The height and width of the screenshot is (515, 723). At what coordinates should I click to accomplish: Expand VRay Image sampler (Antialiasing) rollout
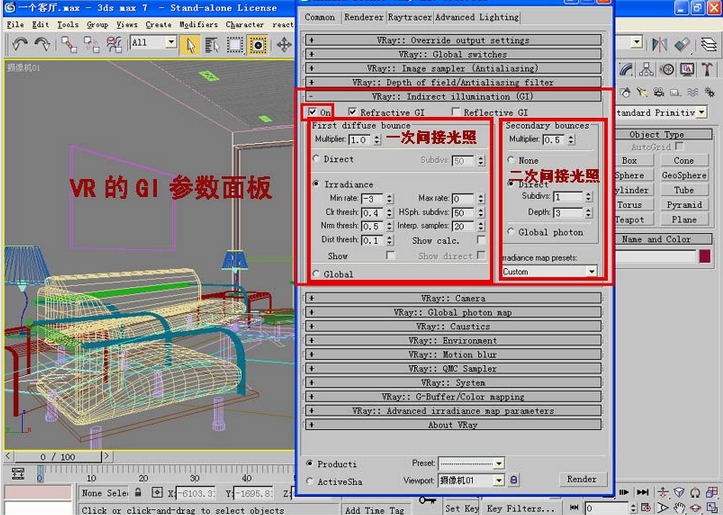click(x=453, y=68)
